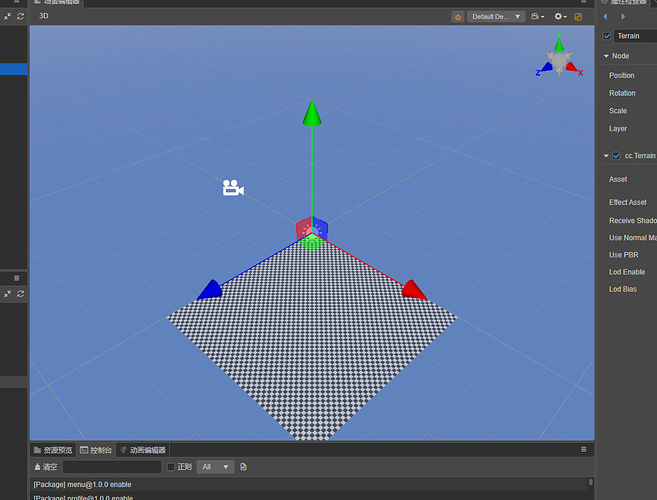Click the Asset property label
Viewport: 657px width, 500px height.
pyautogui.click(x=618, y=179)
